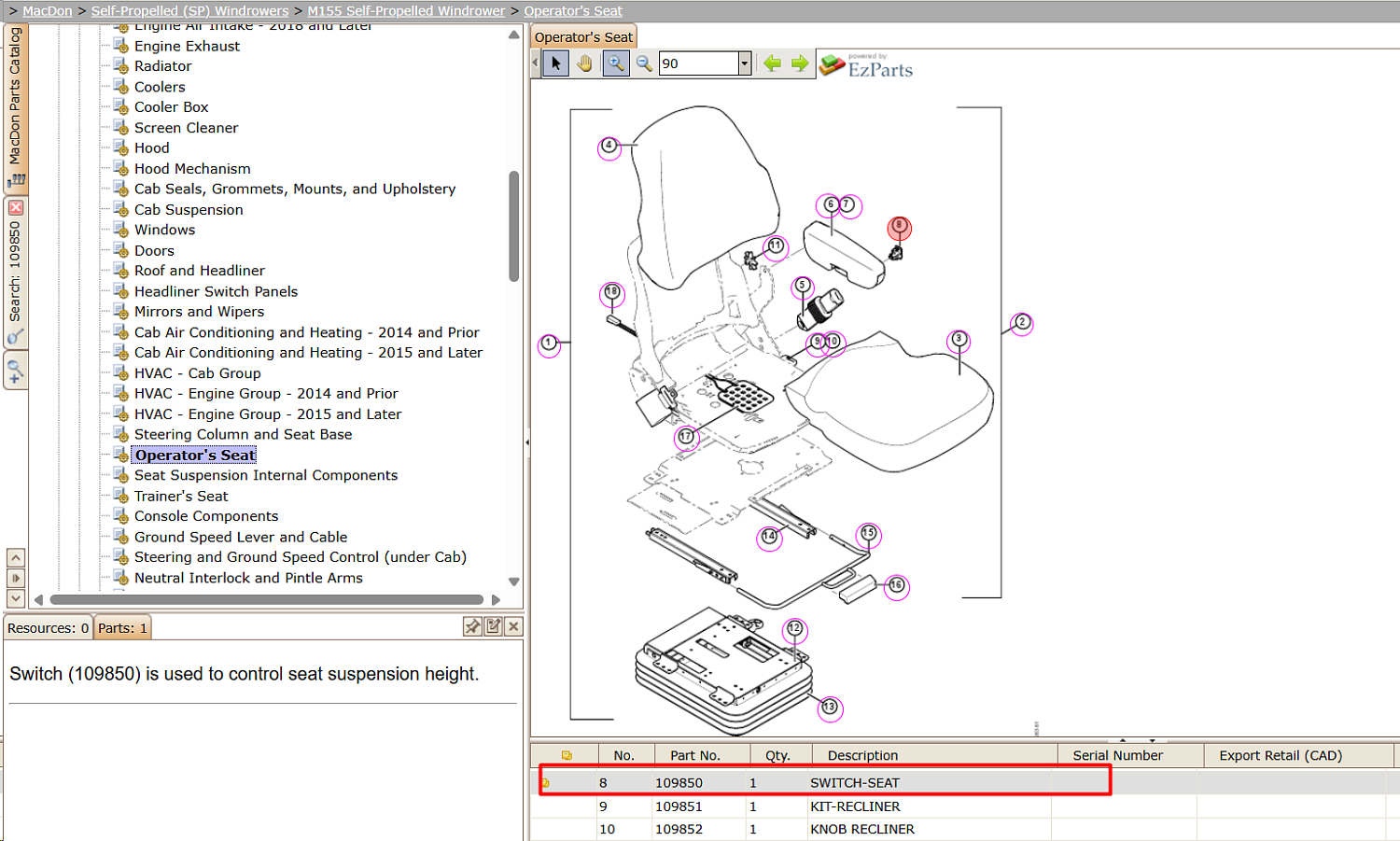Select Cooler Box tree item
1400x841 pixels.
coord(171,107)
